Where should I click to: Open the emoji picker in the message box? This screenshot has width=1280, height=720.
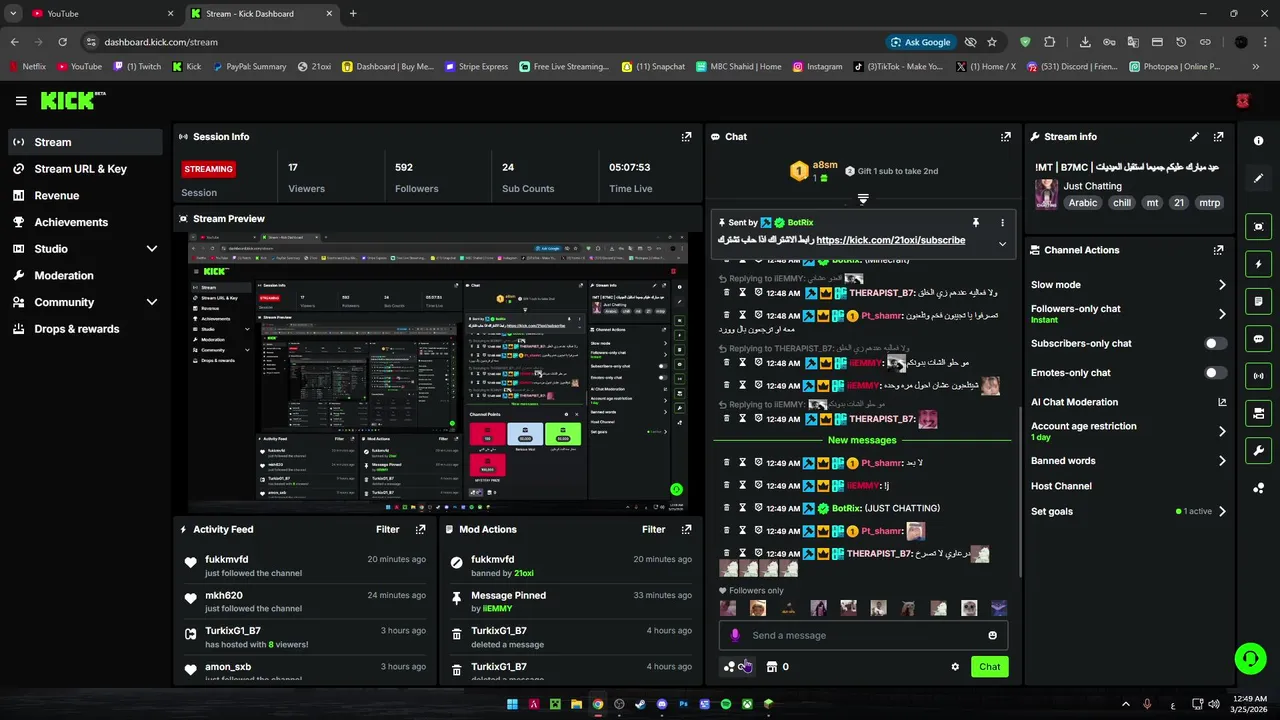[x=992, y=635]
